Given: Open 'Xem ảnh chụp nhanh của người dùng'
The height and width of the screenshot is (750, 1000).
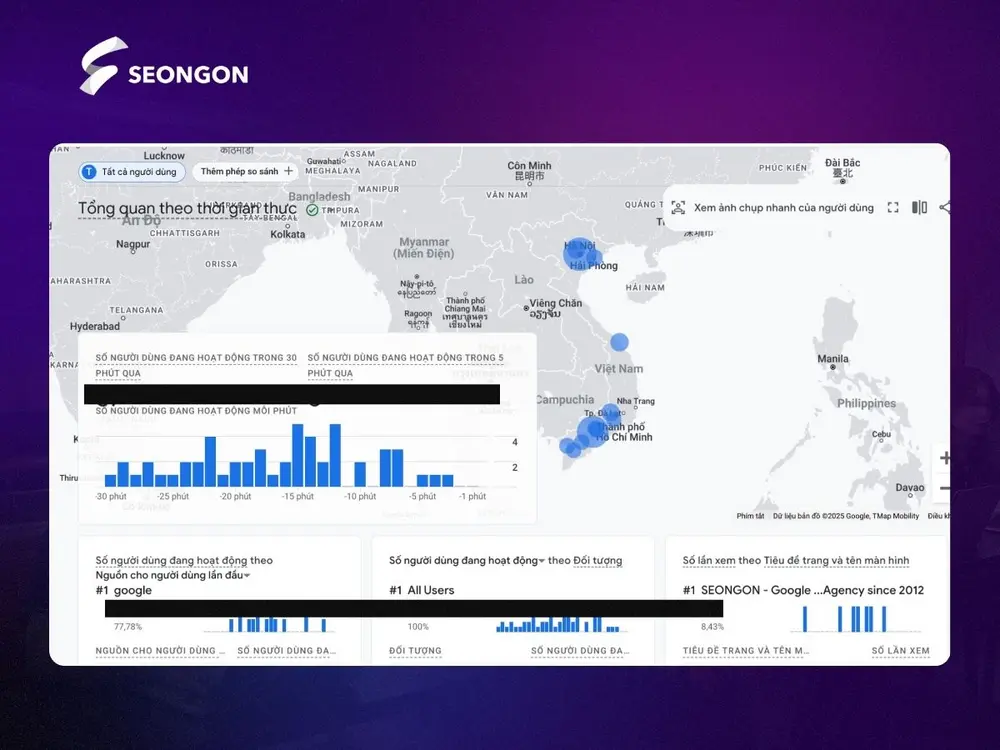Looking at the screenshot, I should click(x=783, y=207).
